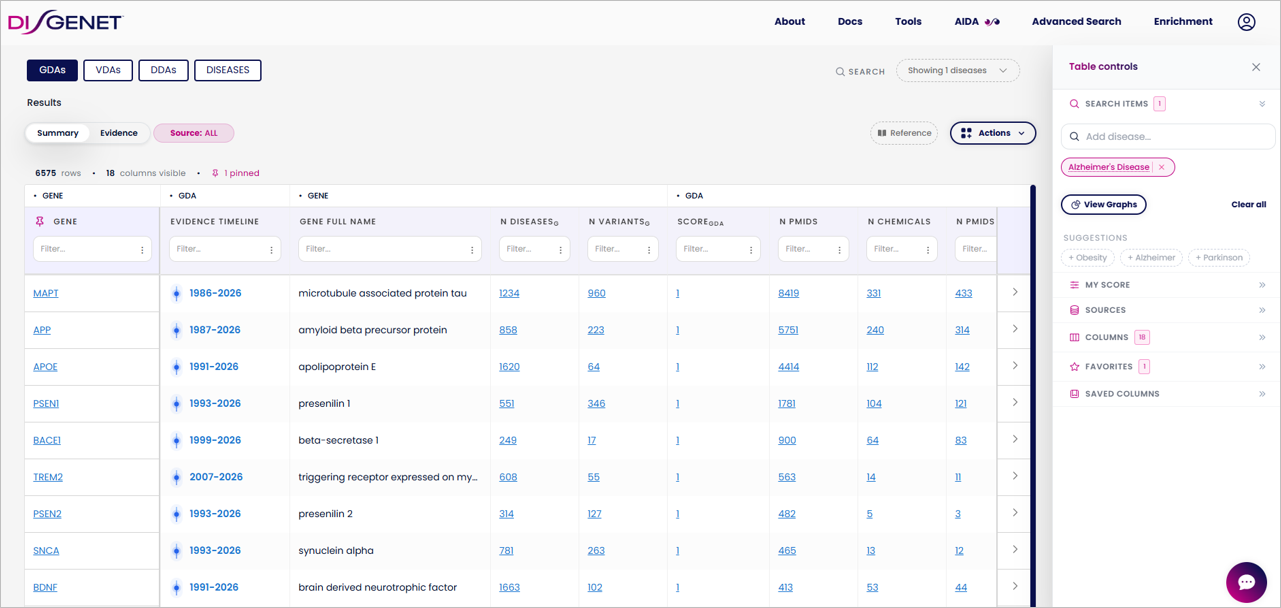Toggle the Source: ALL filter pill

pos(194,133)
